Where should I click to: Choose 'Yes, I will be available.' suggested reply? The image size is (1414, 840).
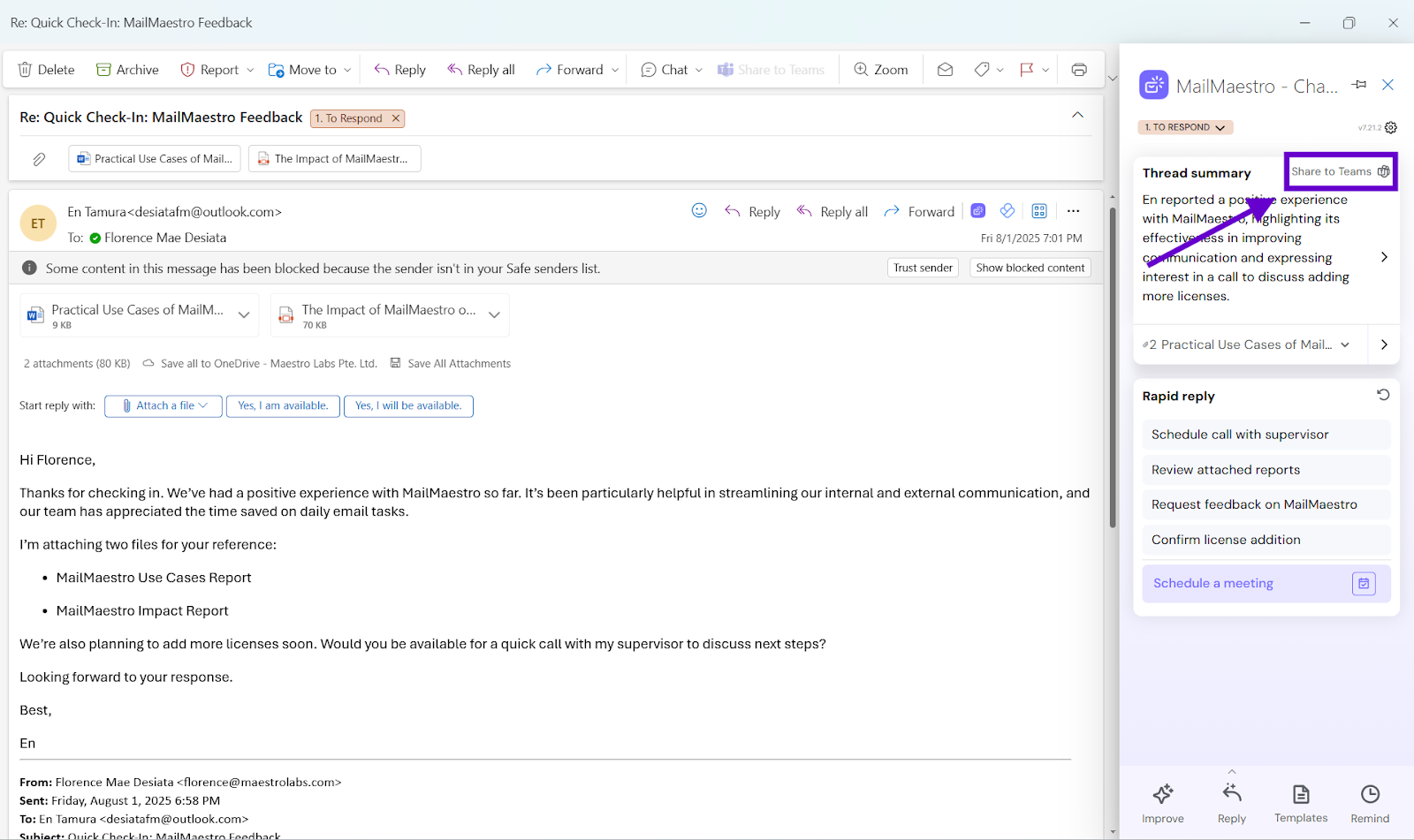(x=408, y=406)
